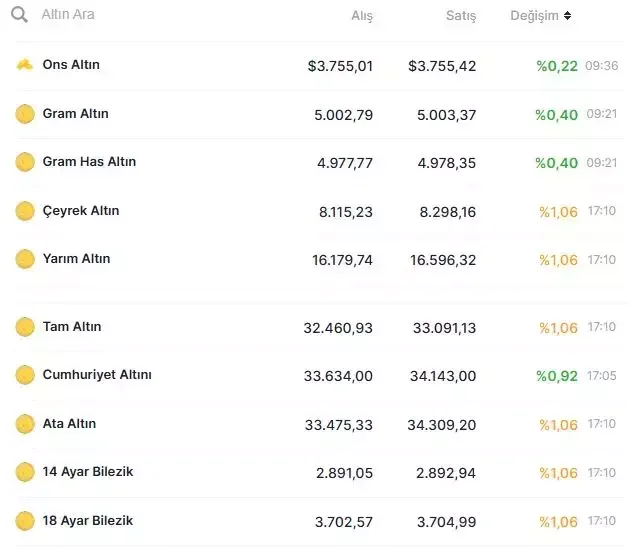The image size is (636, 548).
Task: Open the Ons Altın link
Action: pos(71,65)
